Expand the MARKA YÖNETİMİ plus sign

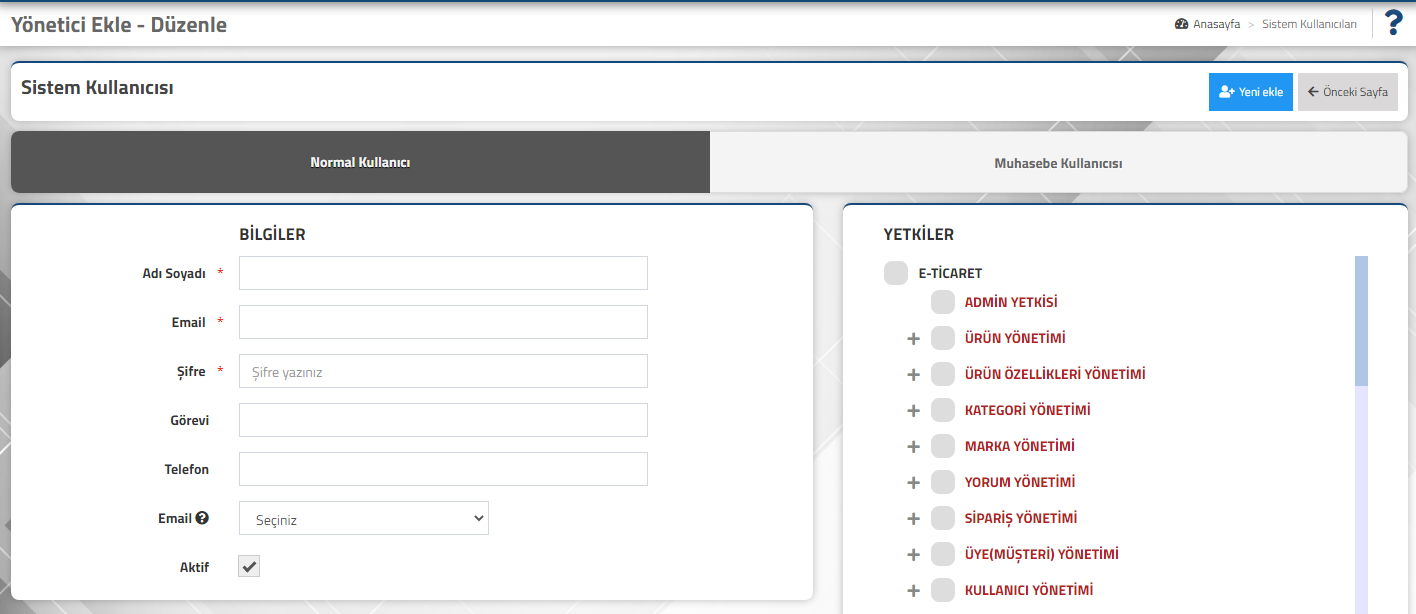913,447
